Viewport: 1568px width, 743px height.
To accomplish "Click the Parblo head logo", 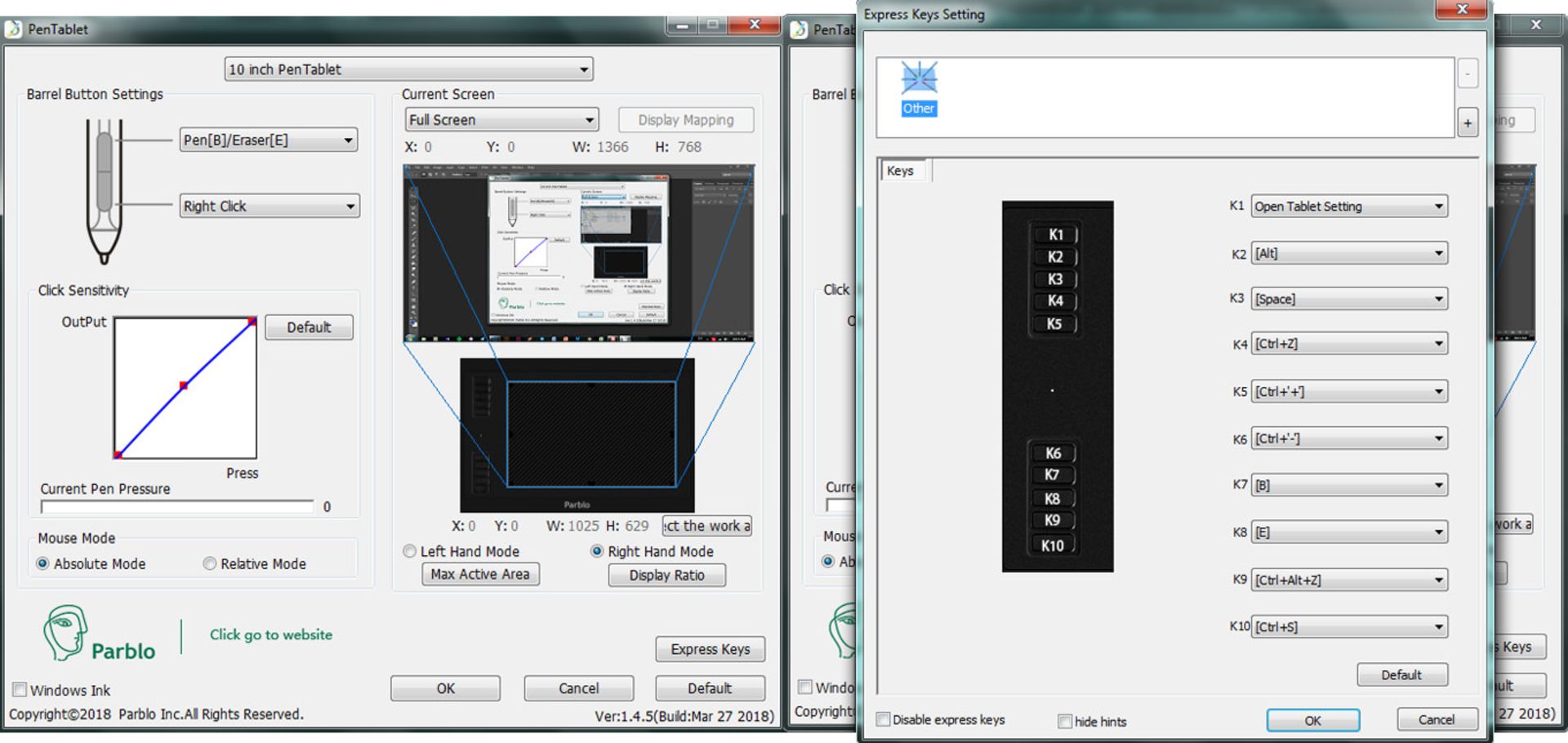I will [x=65, y=632].
